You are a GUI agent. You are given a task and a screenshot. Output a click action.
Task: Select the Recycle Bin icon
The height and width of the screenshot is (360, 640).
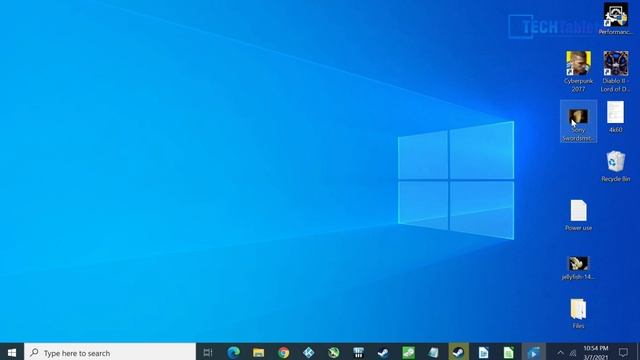(616, 166)
